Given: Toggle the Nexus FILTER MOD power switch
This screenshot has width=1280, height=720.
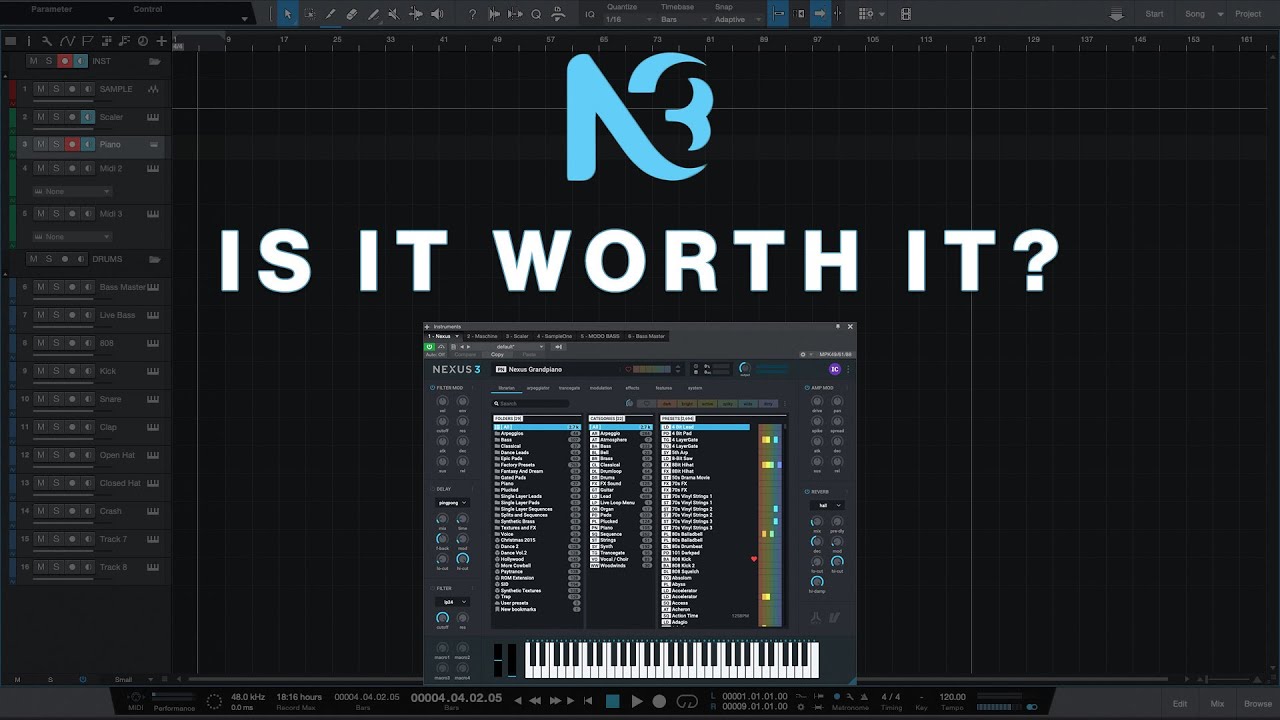Looking at the screenshot, I should point(433,387).
